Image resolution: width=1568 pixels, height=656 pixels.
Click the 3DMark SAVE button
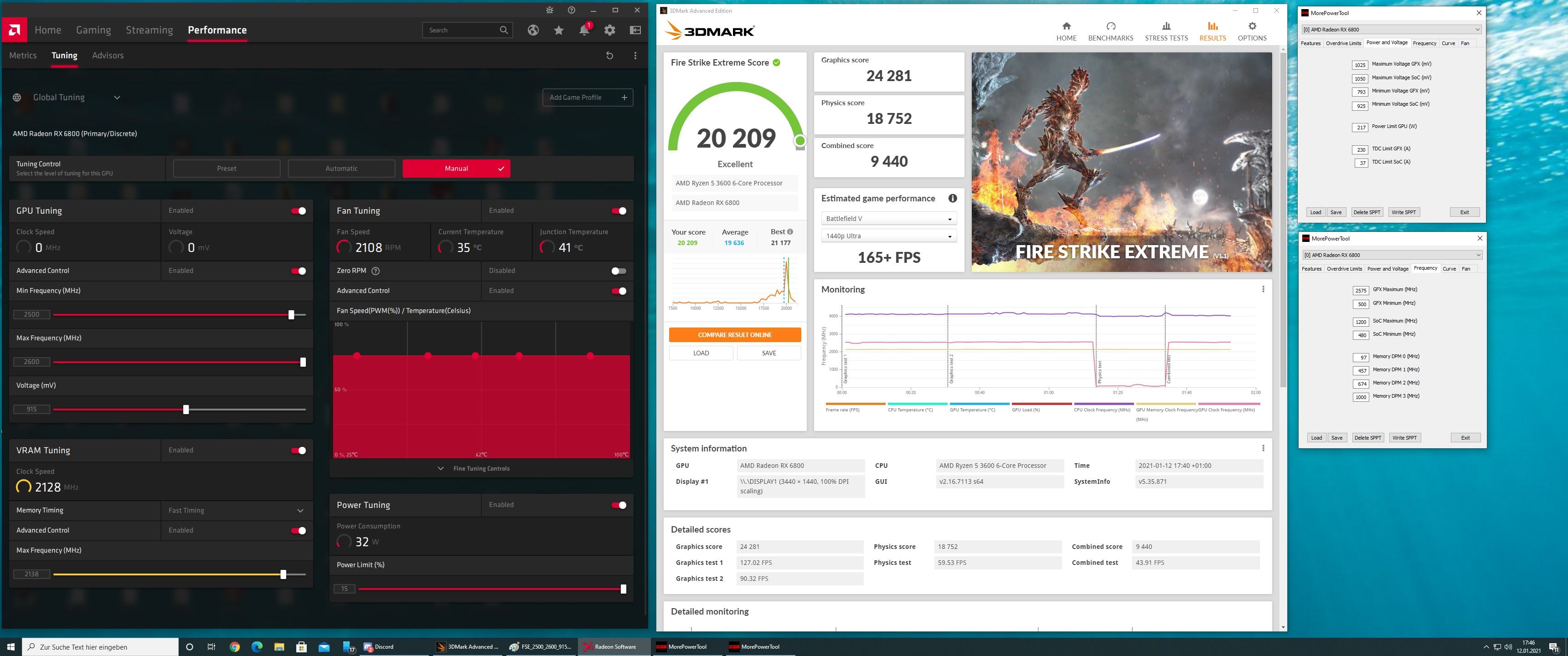(x=769, y=353)
